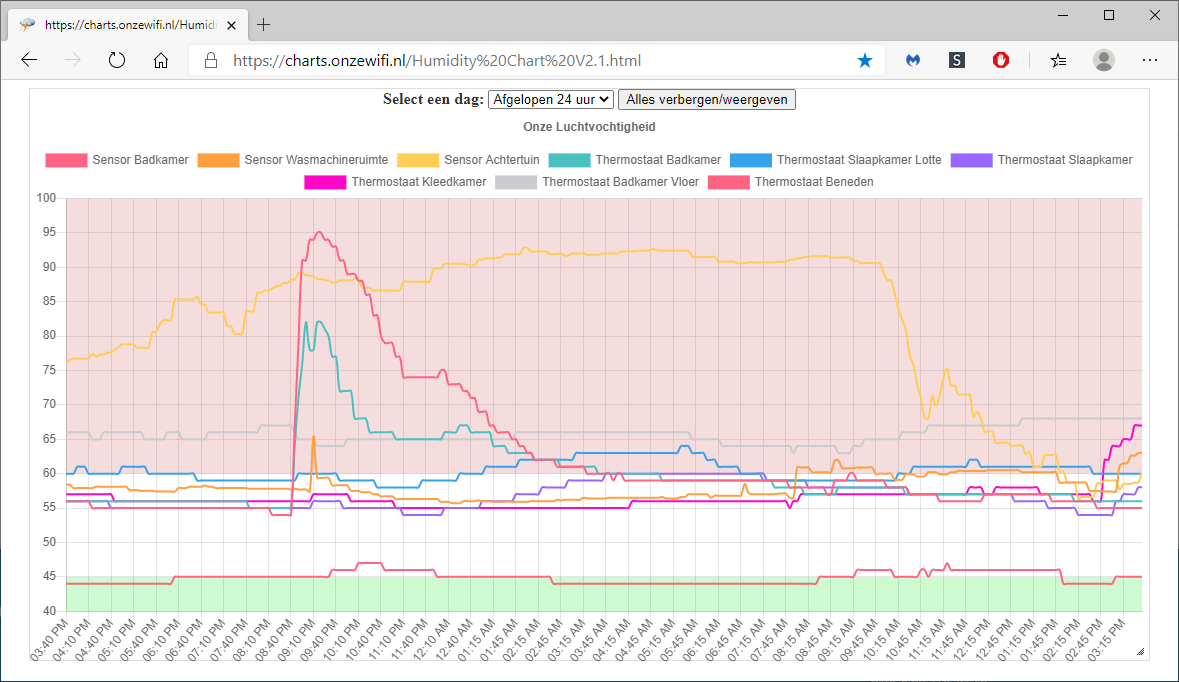Image resolution: width=1179 pixels, height=682 pixels.
Task: Open the favorites list
Action: [1059, 60]
